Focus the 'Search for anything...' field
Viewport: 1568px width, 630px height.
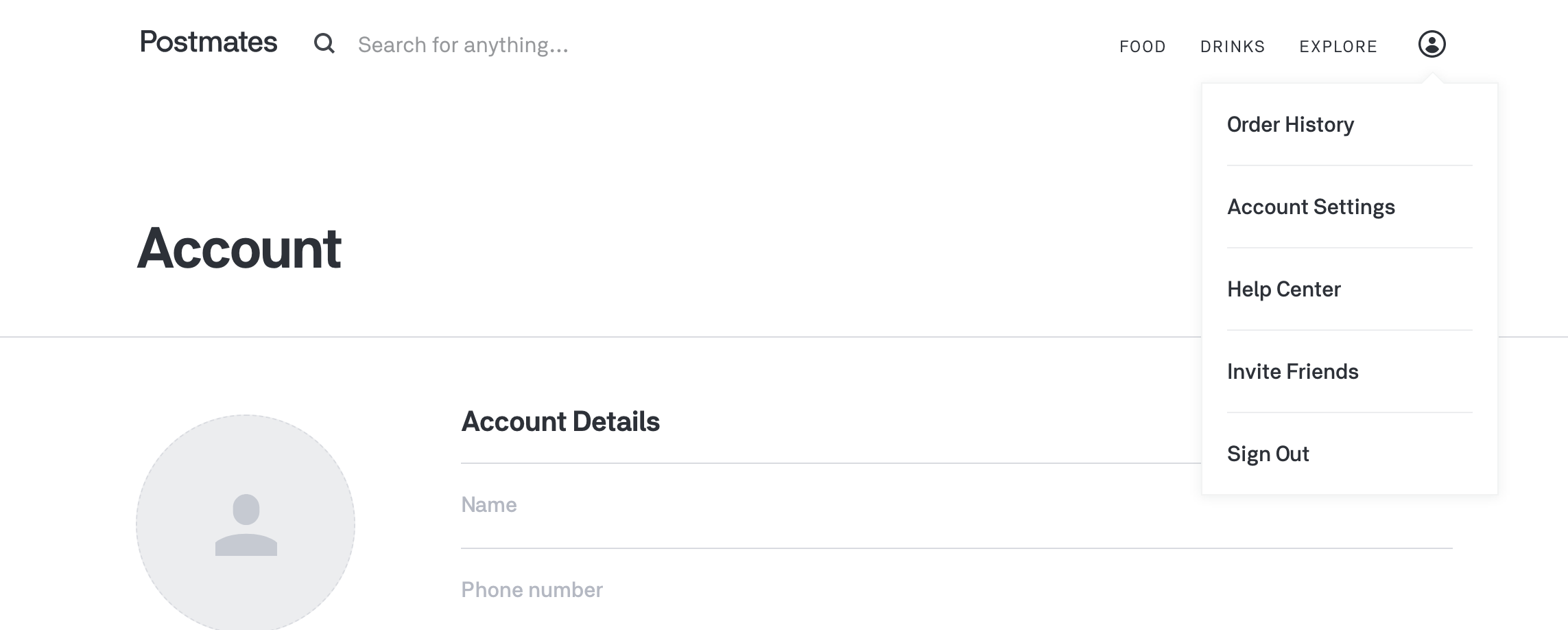pyautogui.click(x=463, y=45)
